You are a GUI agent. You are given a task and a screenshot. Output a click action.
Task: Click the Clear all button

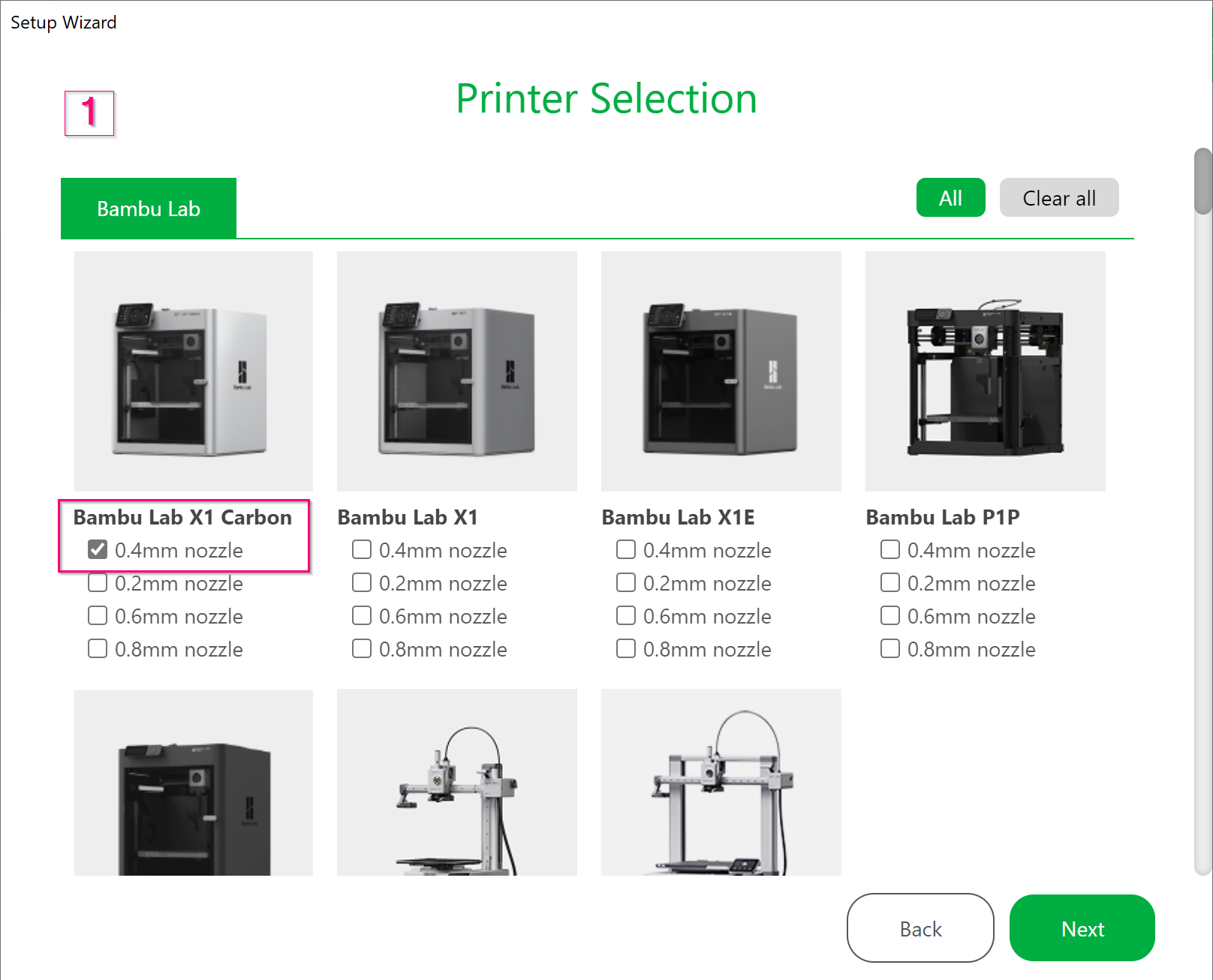coord(1058,198)
